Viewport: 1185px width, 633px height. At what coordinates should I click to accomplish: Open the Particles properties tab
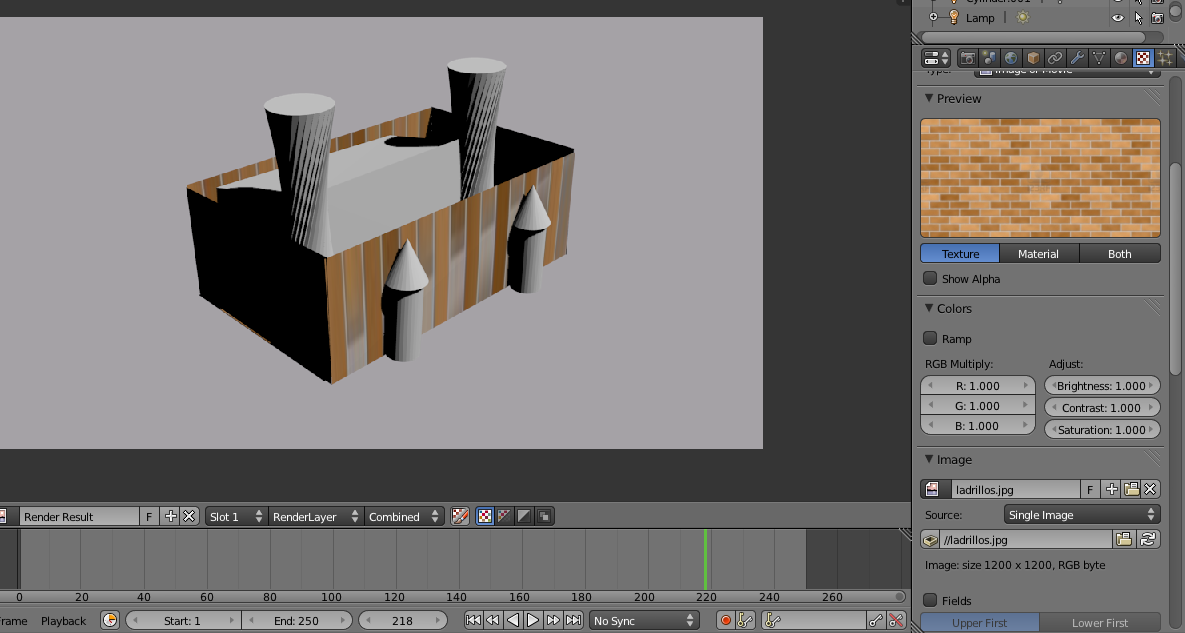point(1165,58)
